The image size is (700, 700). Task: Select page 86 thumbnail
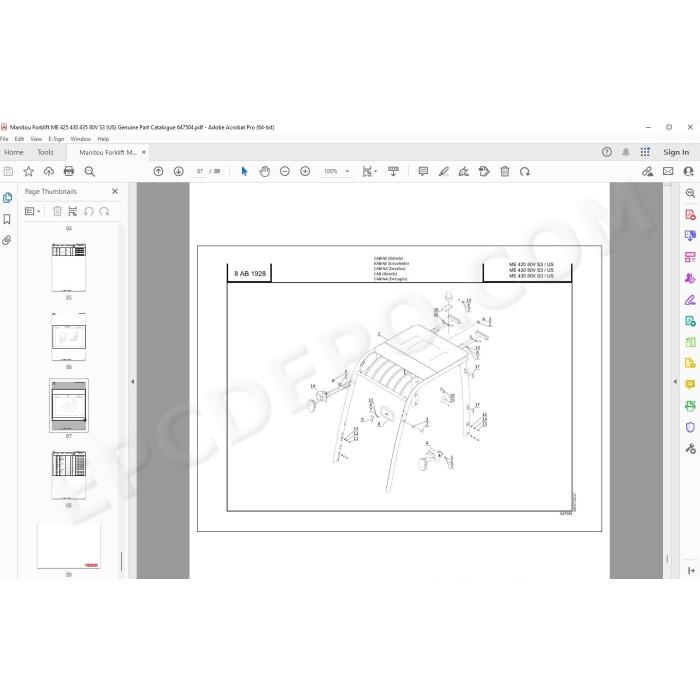point(69,337)
